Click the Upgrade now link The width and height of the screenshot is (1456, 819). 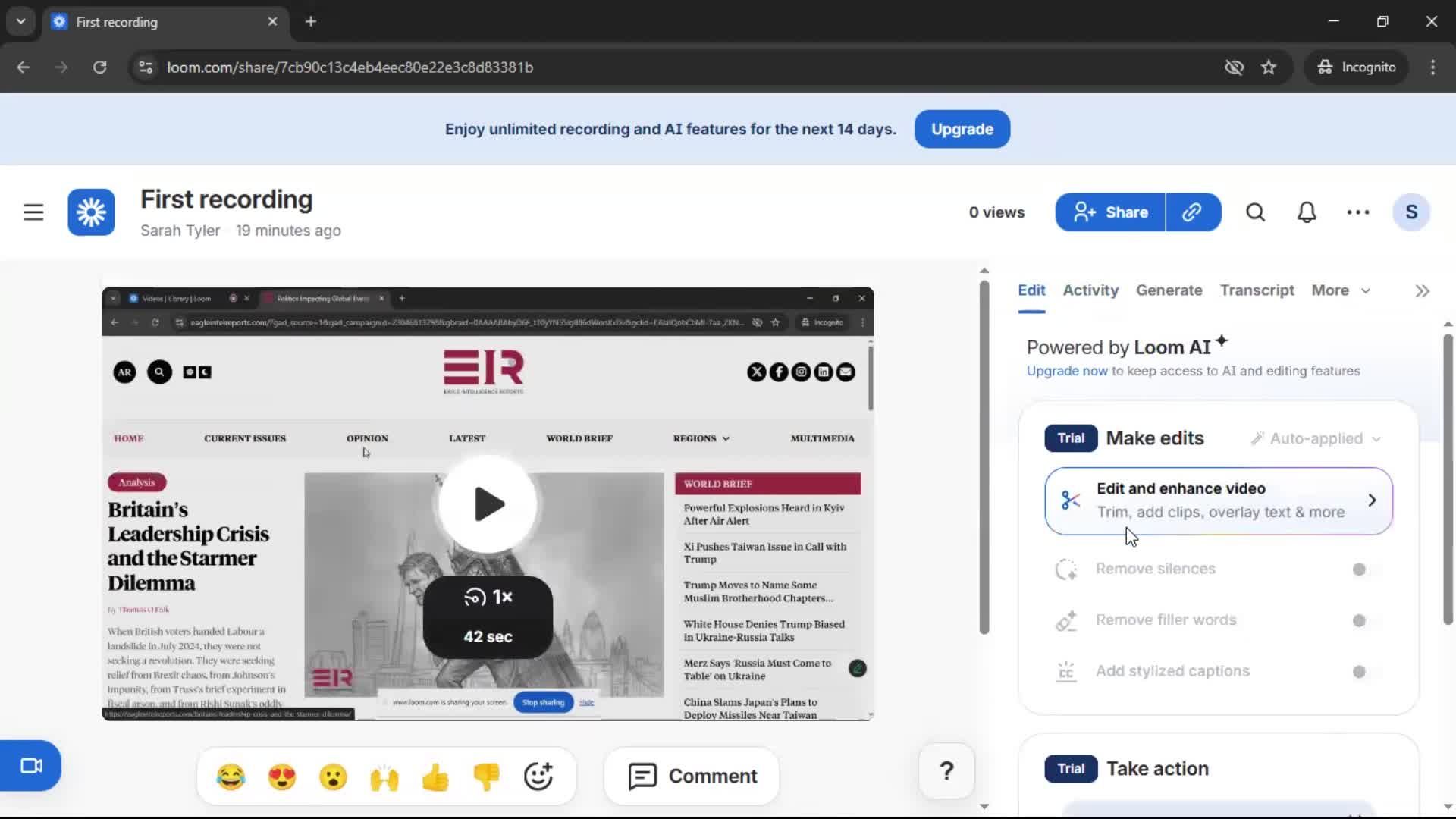pos(1066,371)
